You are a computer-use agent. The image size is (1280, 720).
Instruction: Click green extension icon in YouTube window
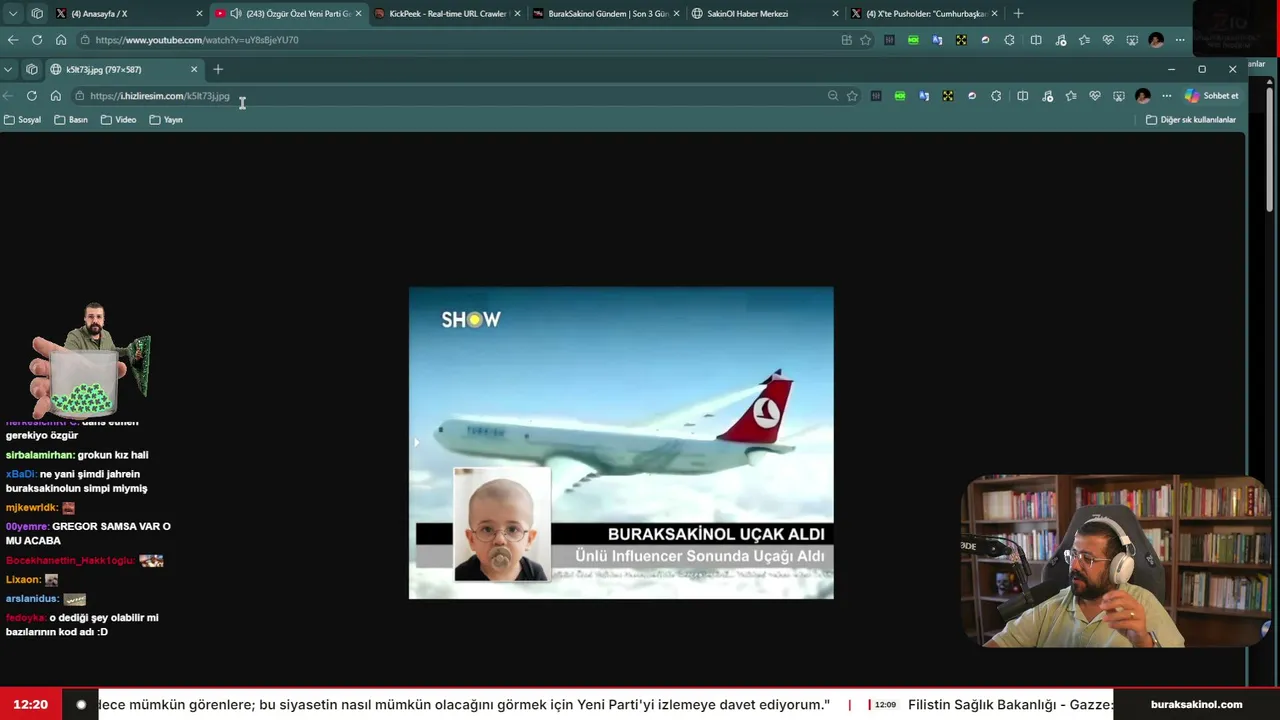(913, 40)
